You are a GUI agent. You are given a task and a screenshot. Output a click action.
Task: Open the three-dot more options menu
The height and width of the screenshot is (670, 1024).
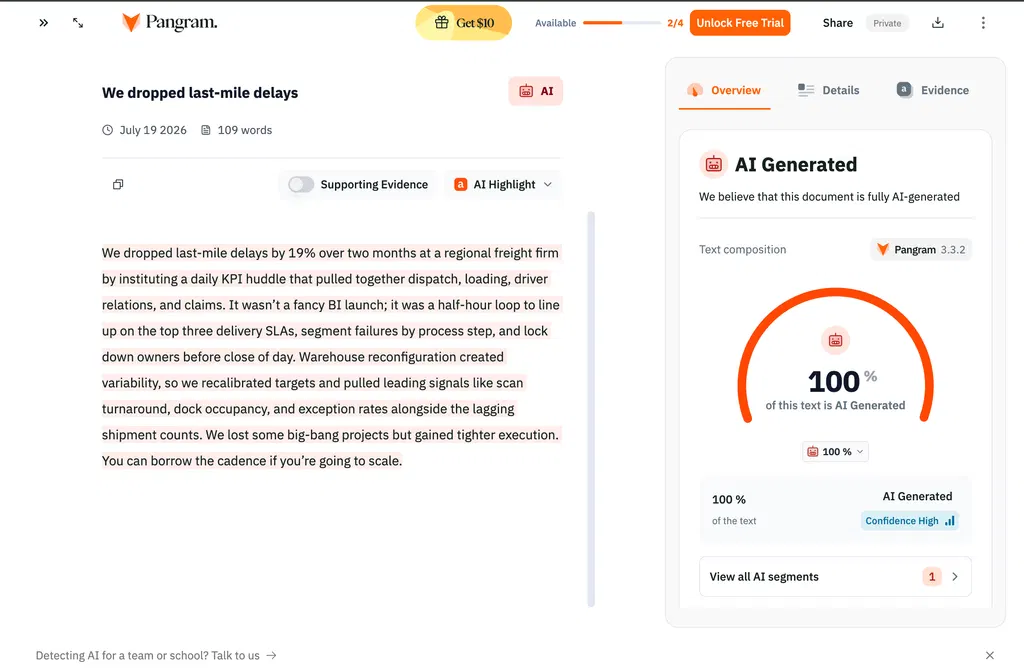983,23
